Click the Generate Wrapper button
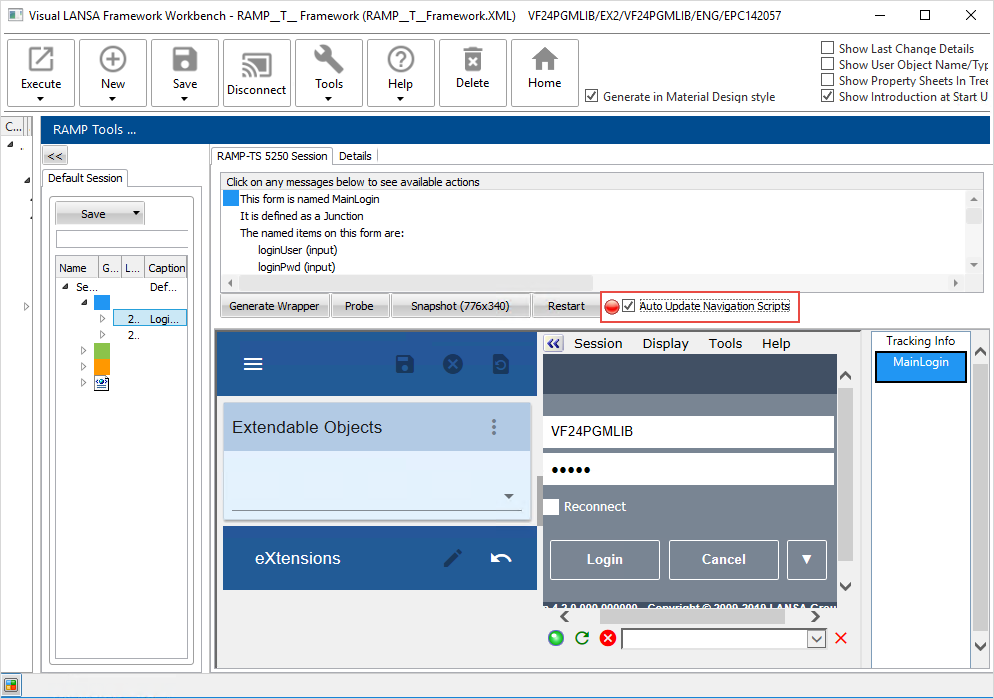 pyautogui.click(x=274, y=306)
